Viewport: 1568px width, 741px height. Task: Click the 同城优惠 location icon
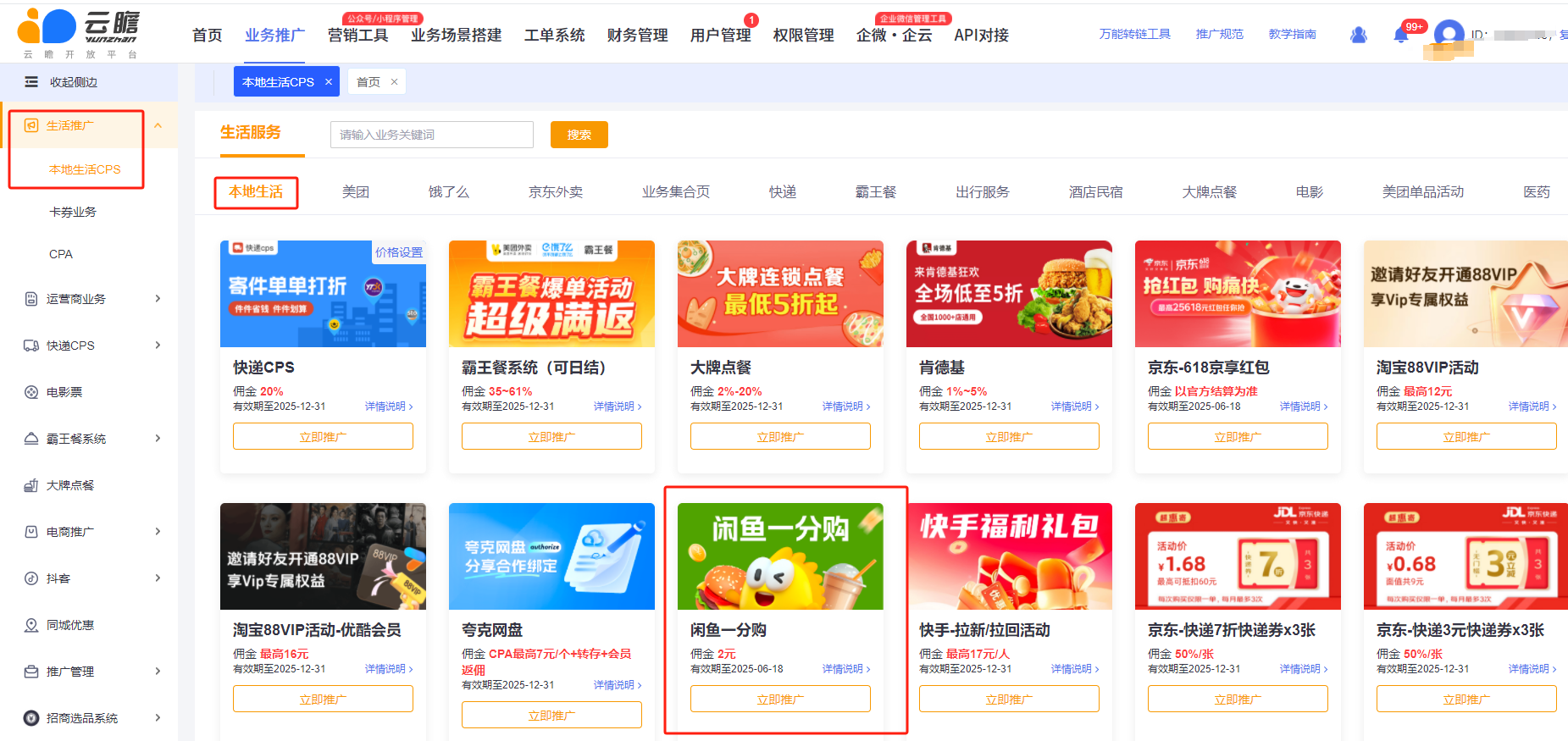click(x=31, y=625)
